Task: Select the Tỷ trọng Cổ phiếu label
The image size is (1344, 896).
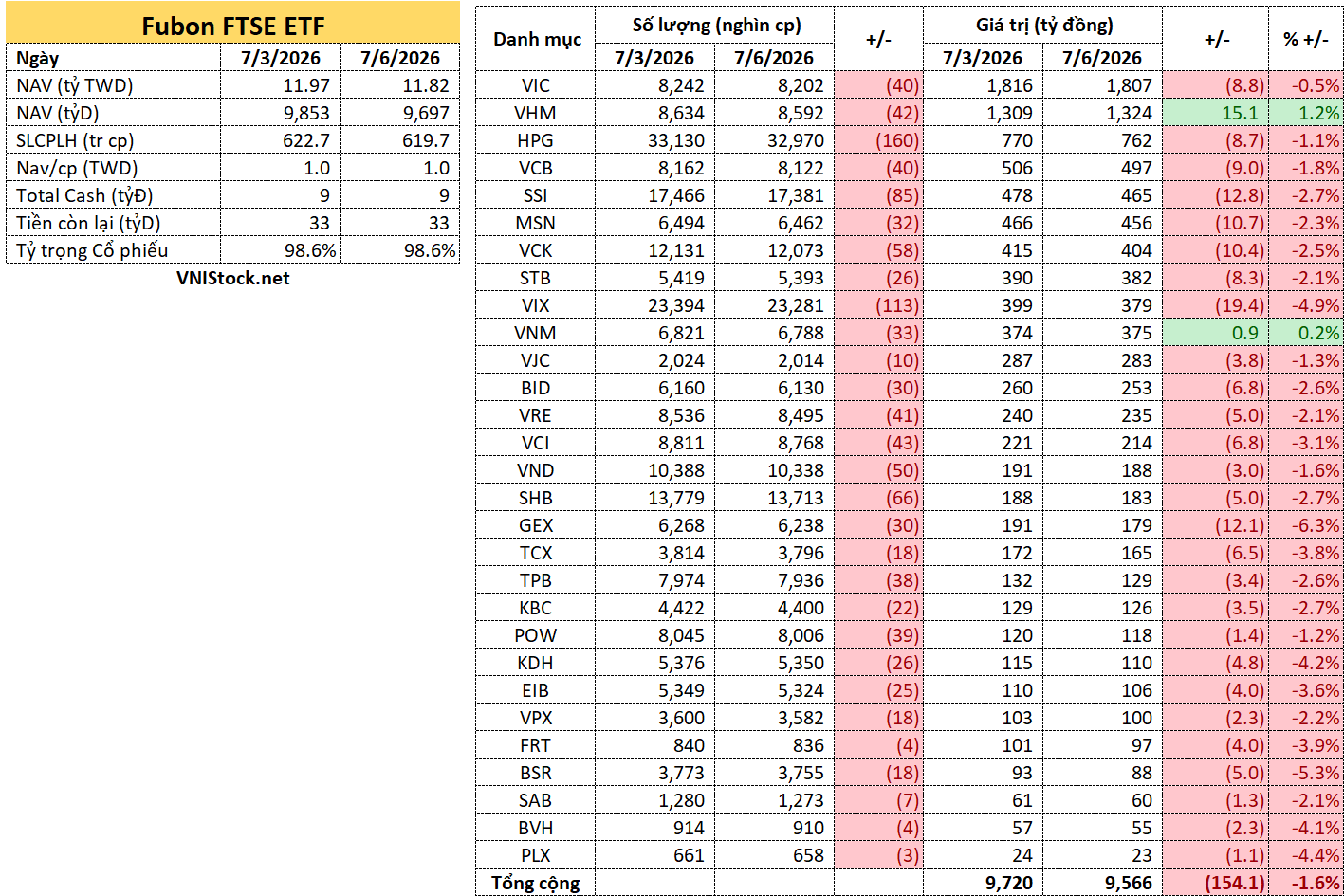Action: [x=114, y=250]
